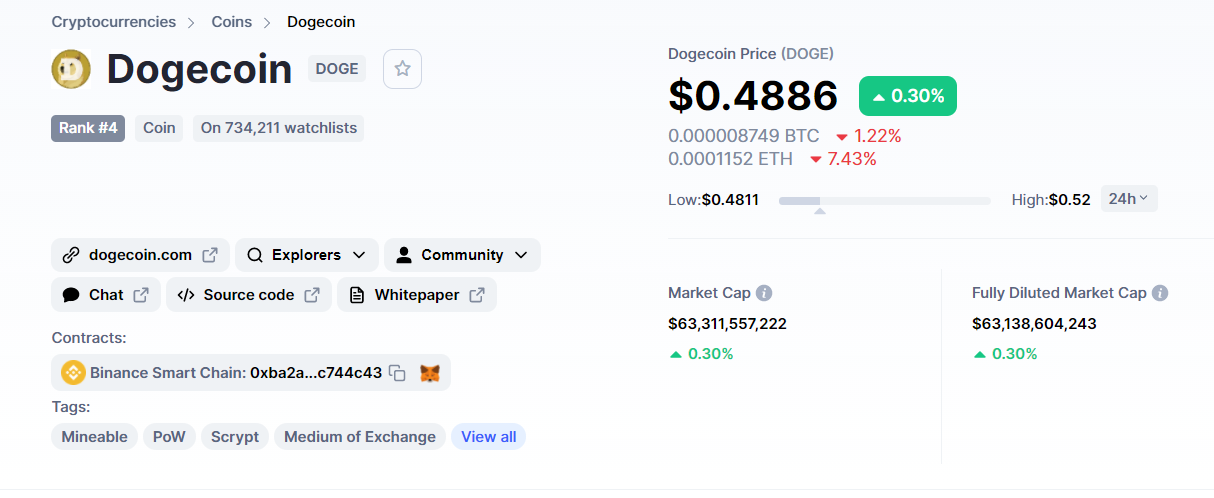Go to Cryptocurrencies breadcrumb
Viewport: 1214px width, 498px height.
pyautogui.click(x=113, y=22)
